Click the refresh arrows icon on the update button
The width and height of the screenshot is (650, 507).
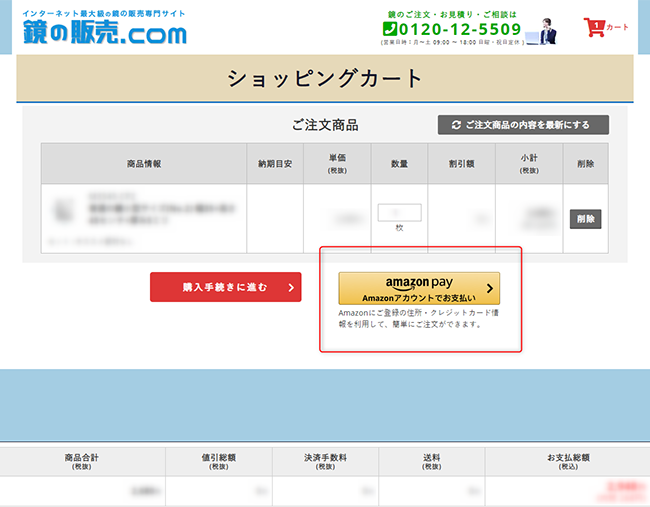[x=456, y=125]
